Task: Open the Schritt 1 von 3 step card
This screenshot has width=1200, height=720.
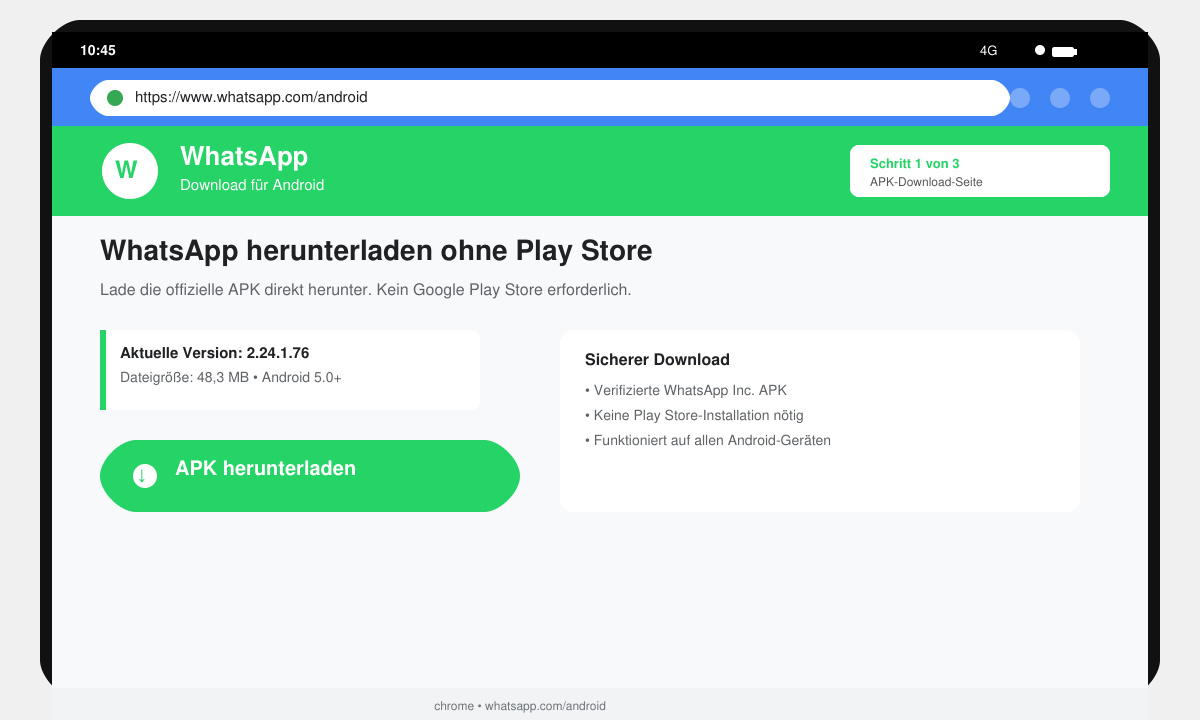Action: point(980,171)
